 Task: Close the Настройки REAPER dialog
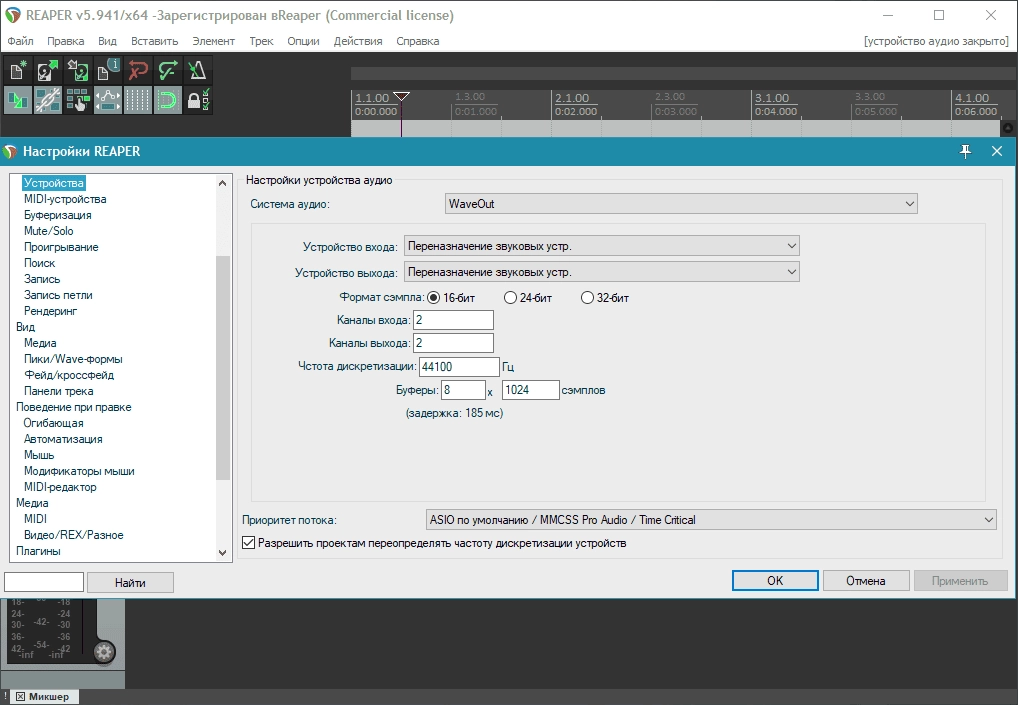pos(997,151)
